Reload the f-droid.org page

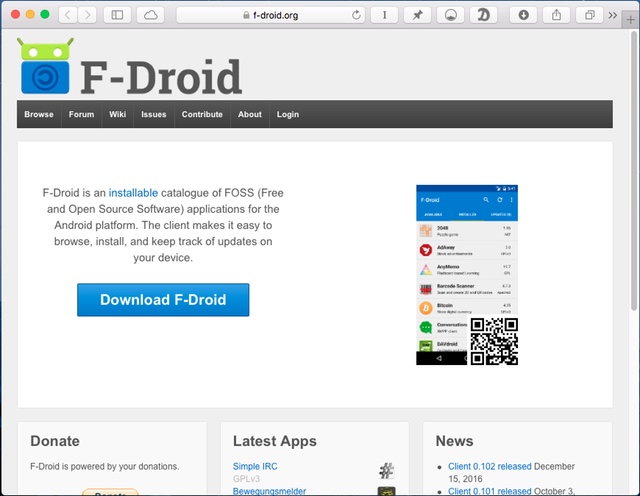click(356, 15)
